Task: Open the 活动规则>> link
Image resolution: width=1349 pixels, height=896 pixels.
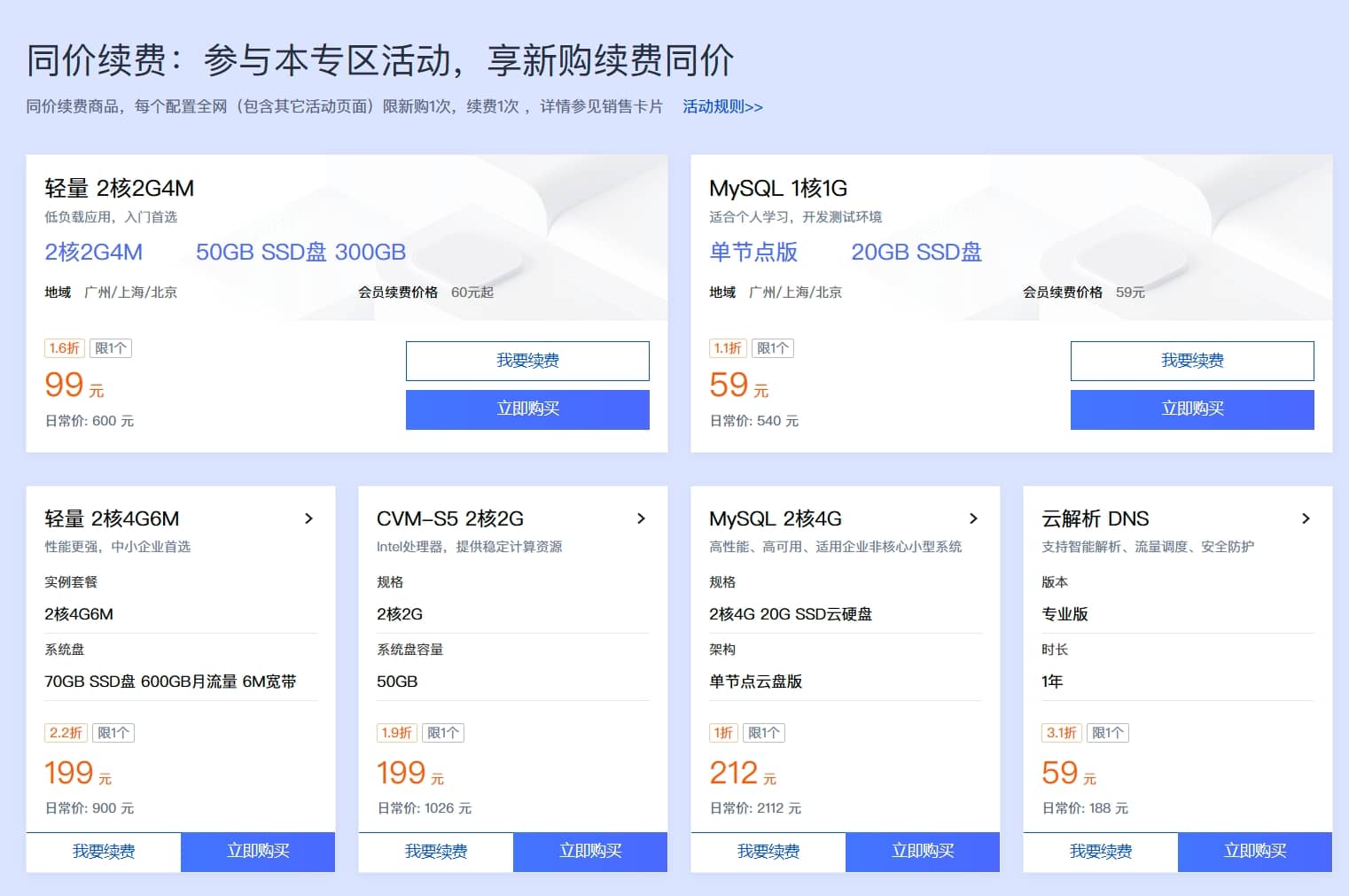Action: coord(722,106)
